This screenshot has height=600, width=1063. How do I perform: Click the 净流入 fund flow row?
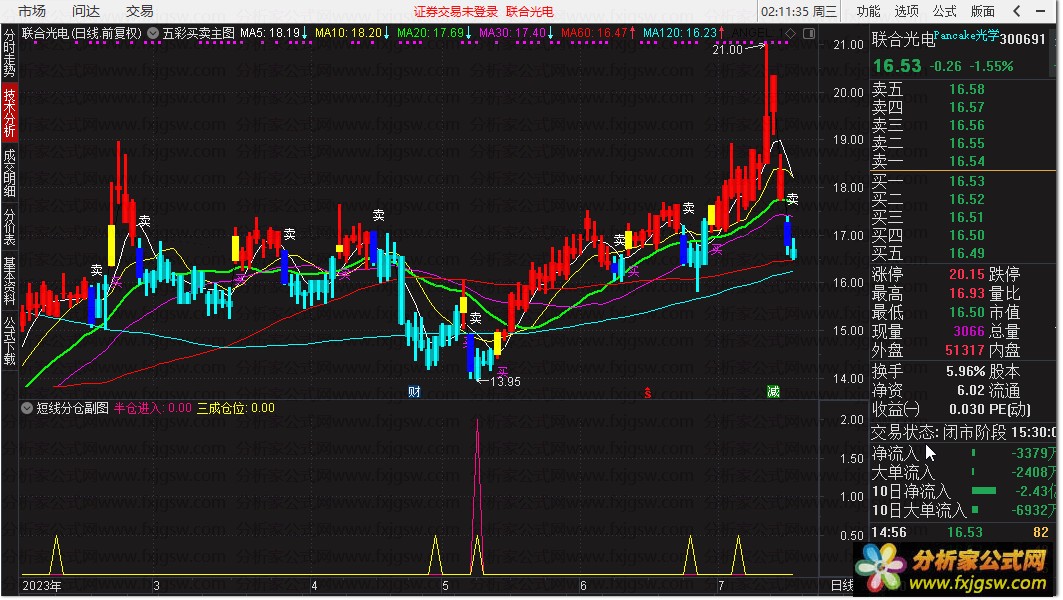pyautogui.click(x=963, y=453)
